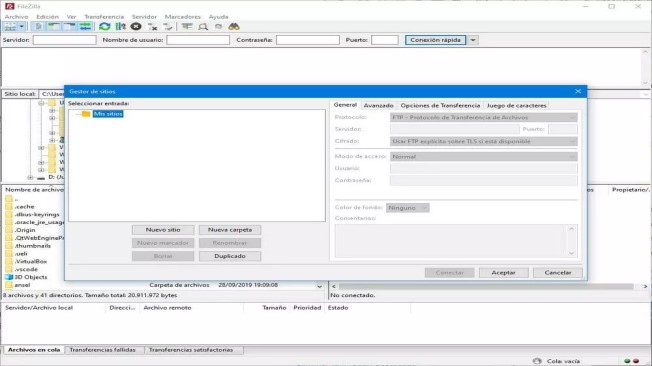Open the Protocolo dropdown

click(484, 118)
